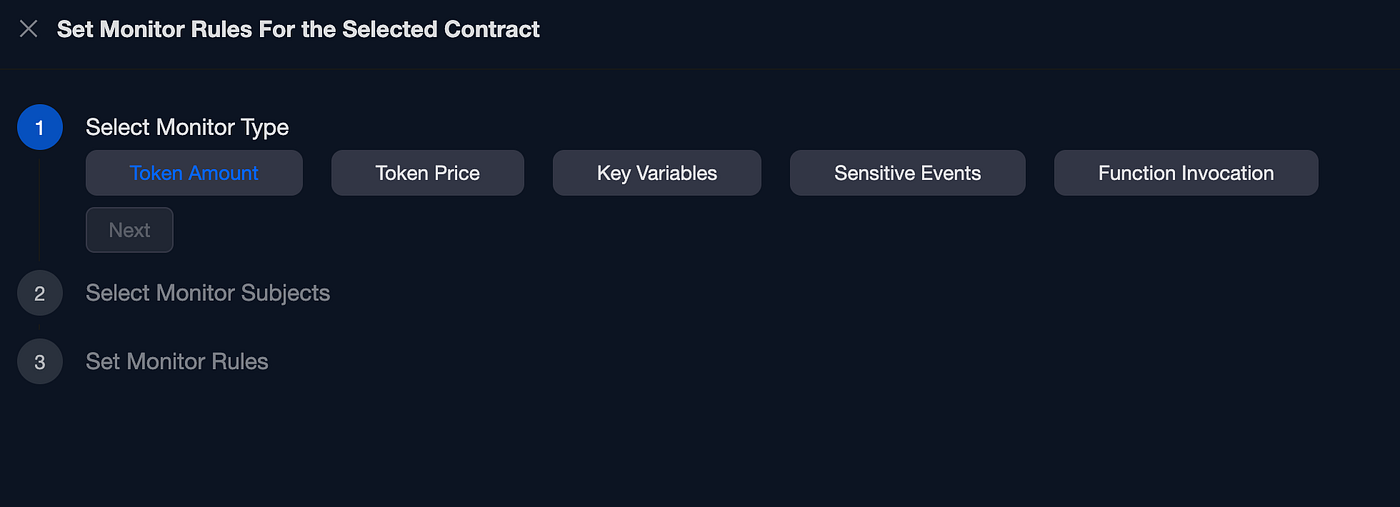This screenshot has height=507, width=1400.
Task: Select Sensitive Events monitor type
Action: click(907, 173)
